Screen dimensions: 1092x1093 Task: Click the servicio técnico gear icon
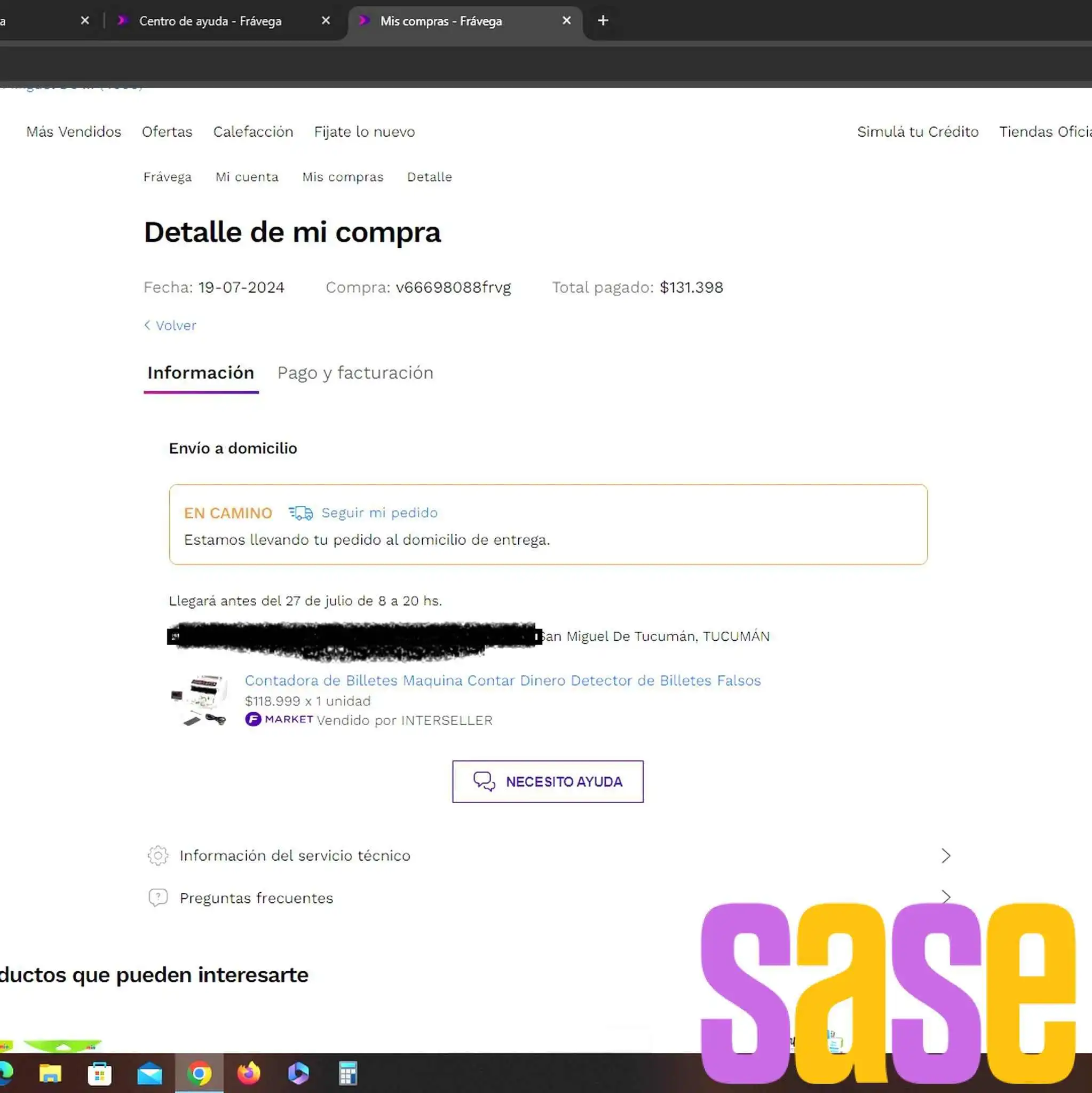(158, 856)
